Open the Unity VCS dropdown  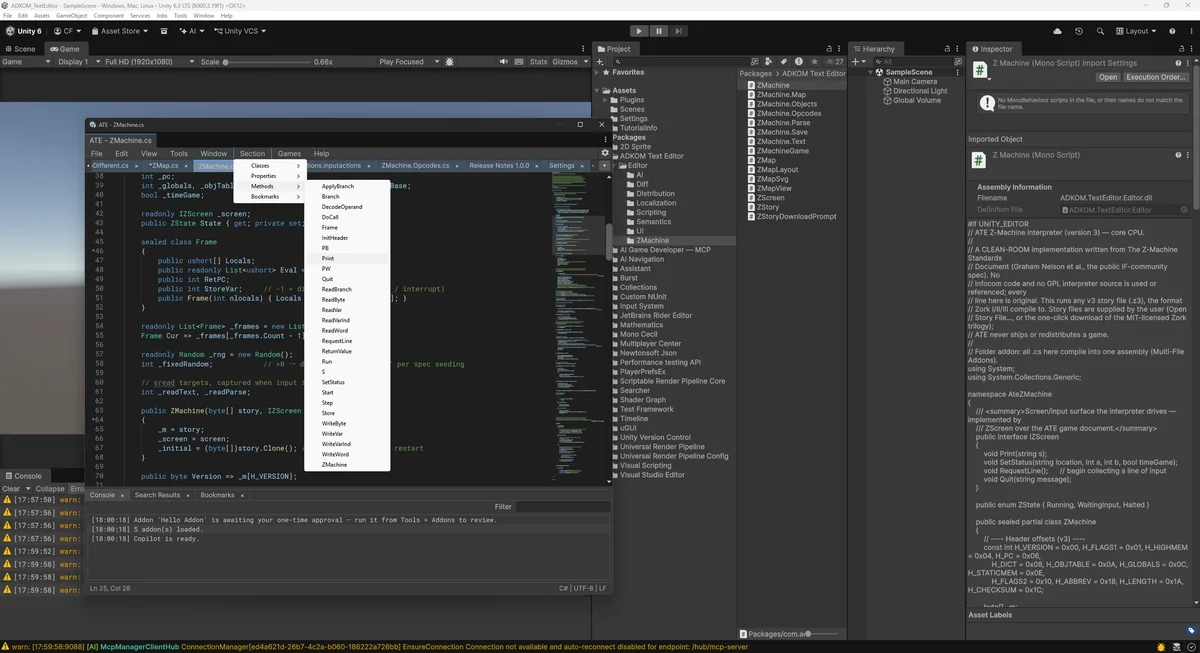tap(241, 31)
